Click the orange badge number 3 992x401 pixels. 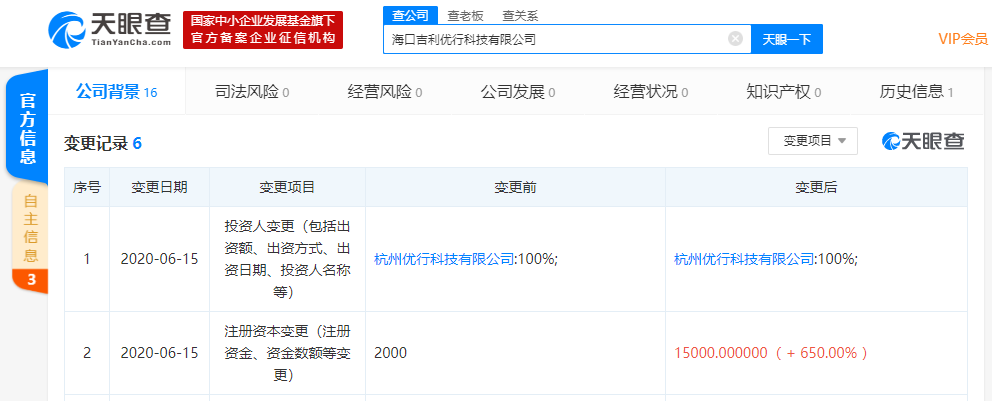pyautogui.click(x=30, y=280)
